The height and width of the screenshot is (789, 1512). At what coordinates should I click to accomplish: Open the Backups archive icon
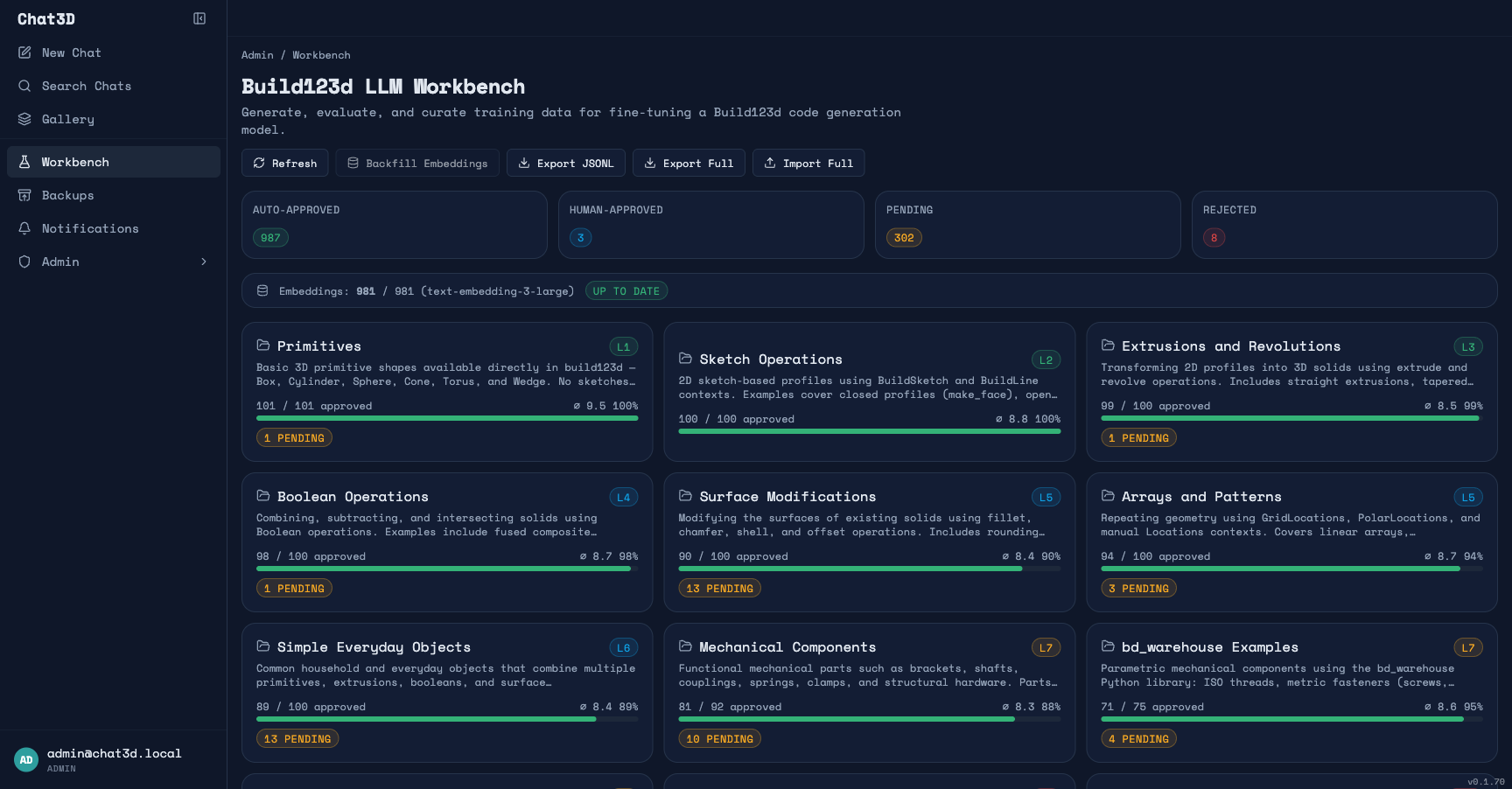click(x=26, y=195)
